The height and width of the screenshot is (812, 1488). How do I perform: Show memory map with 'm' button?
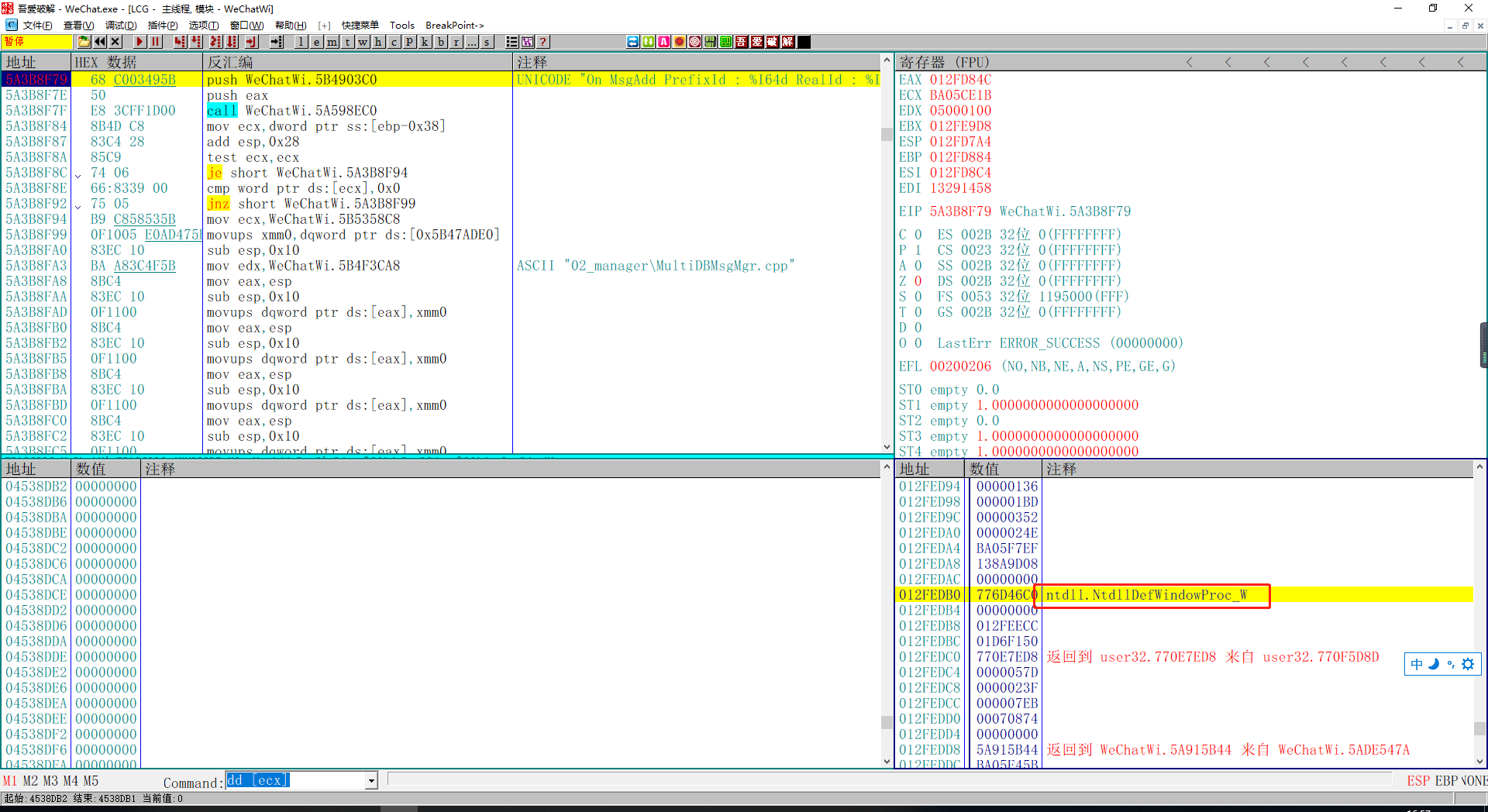(332, 42)
